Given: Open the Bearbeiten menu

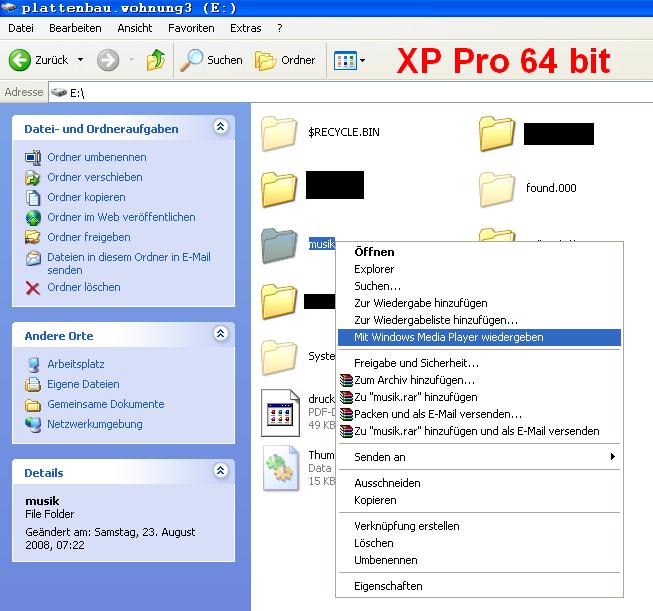Looking at the screenshot, I should 75,28.
